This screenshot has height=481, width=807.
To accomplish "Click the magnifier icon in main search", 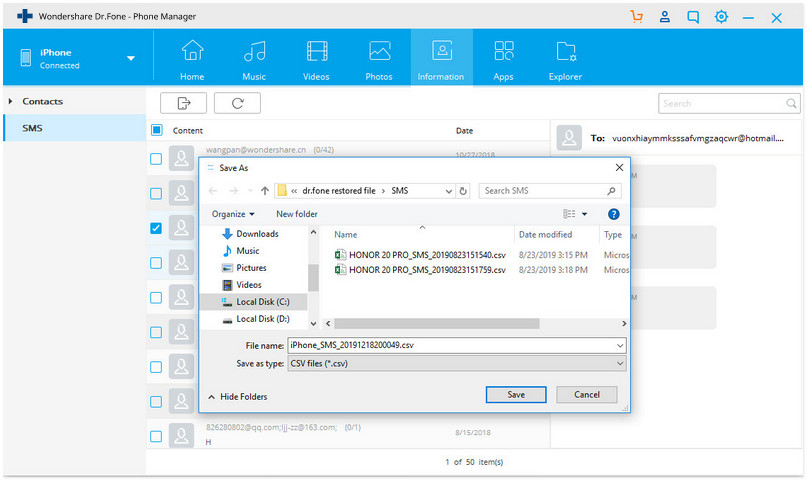I will [792, 103].
